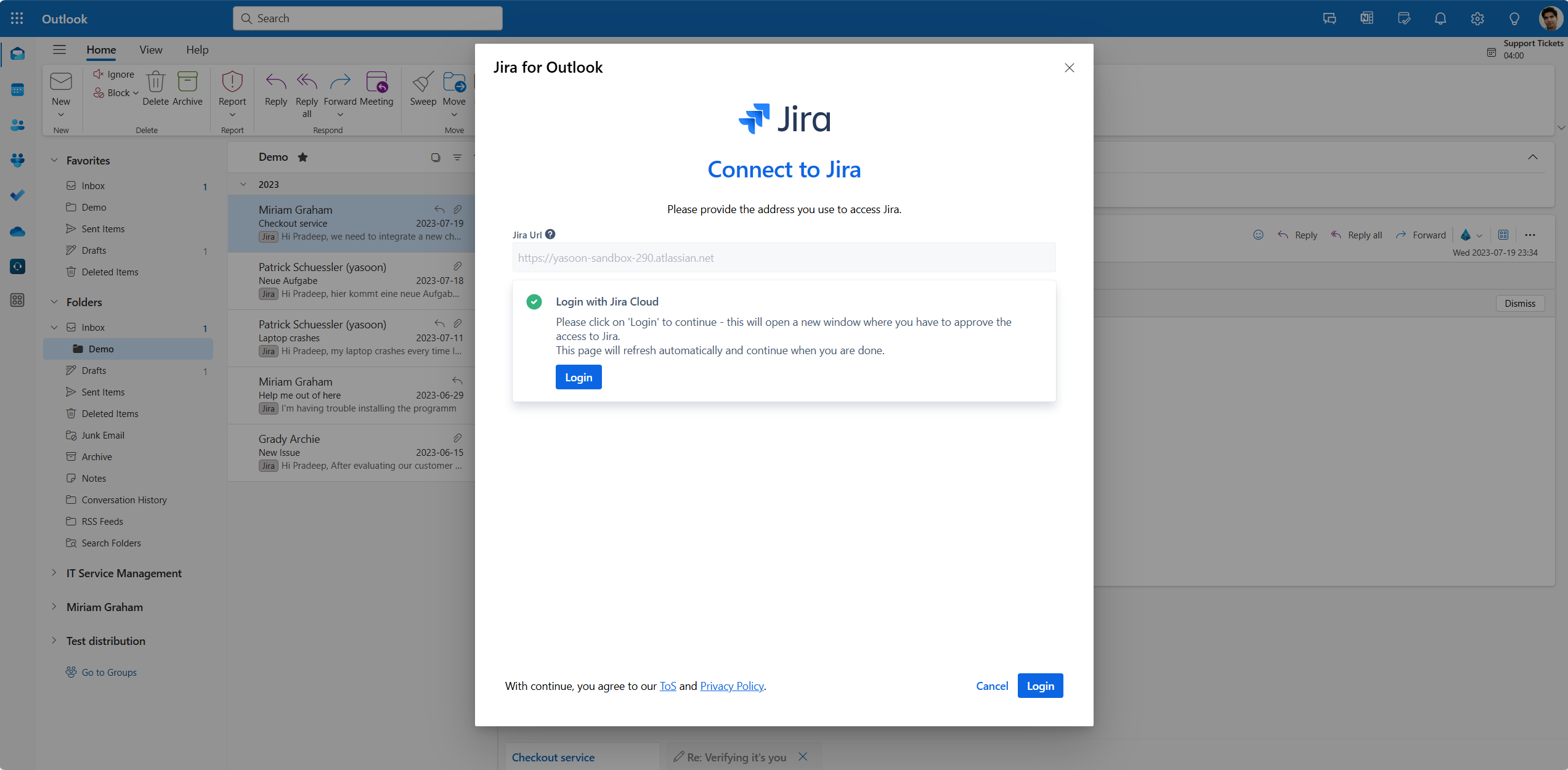Click the Sweep icon in ribbon
Image resolution: width=1568 pixels, height=770 pixels.
pyautogui.click(x=423, y=83)
